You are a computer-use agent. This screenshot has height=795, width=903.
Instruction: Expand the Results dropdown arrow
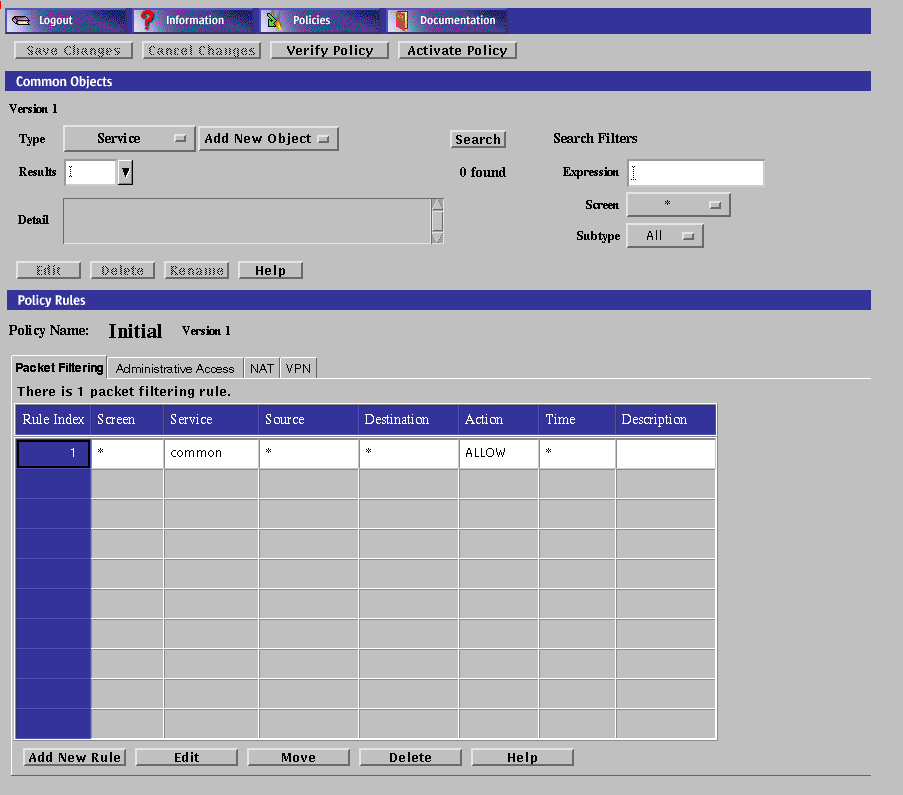[x=125, y=172]
